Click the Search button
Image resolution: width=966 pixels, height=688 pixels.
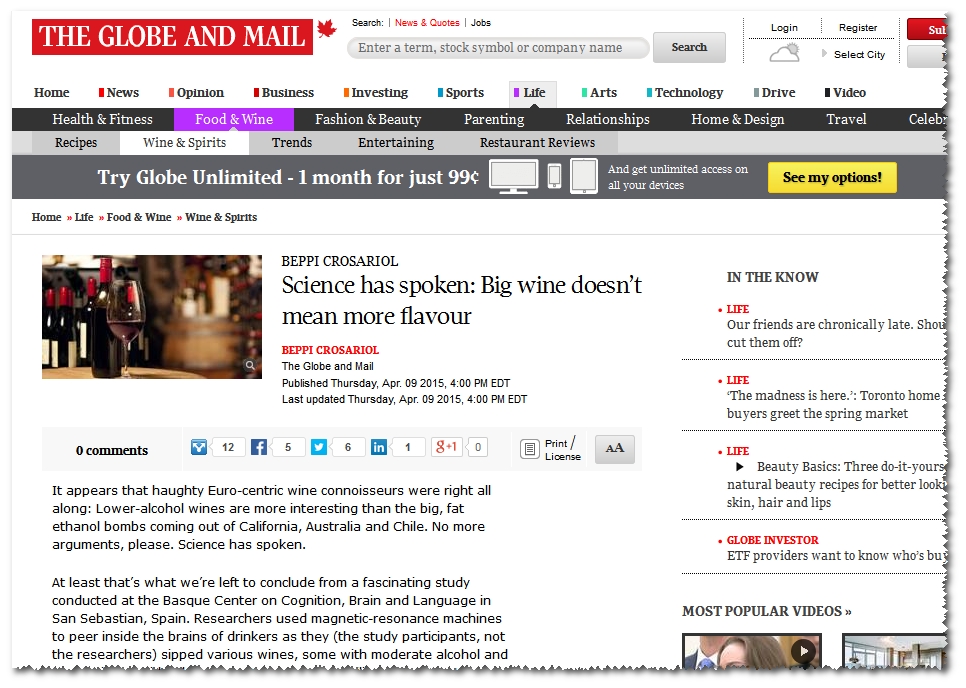tap(689, 47)
